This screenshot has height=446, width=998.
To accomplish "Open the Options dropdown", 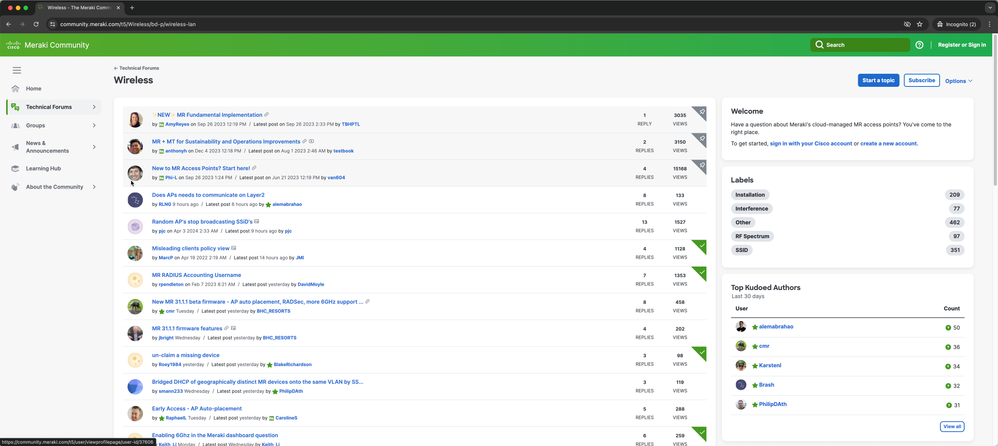I will pos(959,81).
